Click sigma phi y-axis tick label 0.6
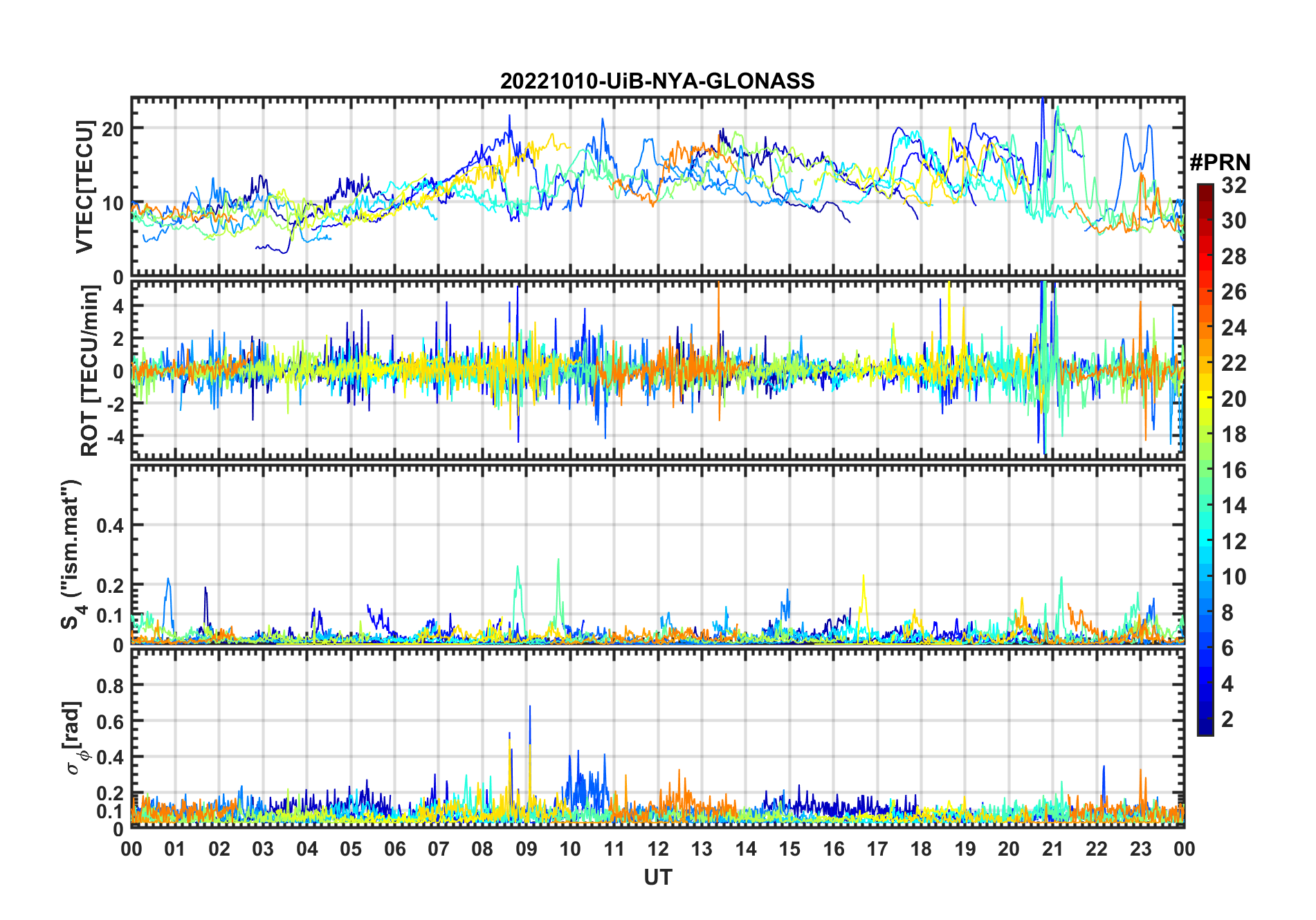Image resolution: width=1316 pixels, height=920 pixels. (x=110, y=721)
